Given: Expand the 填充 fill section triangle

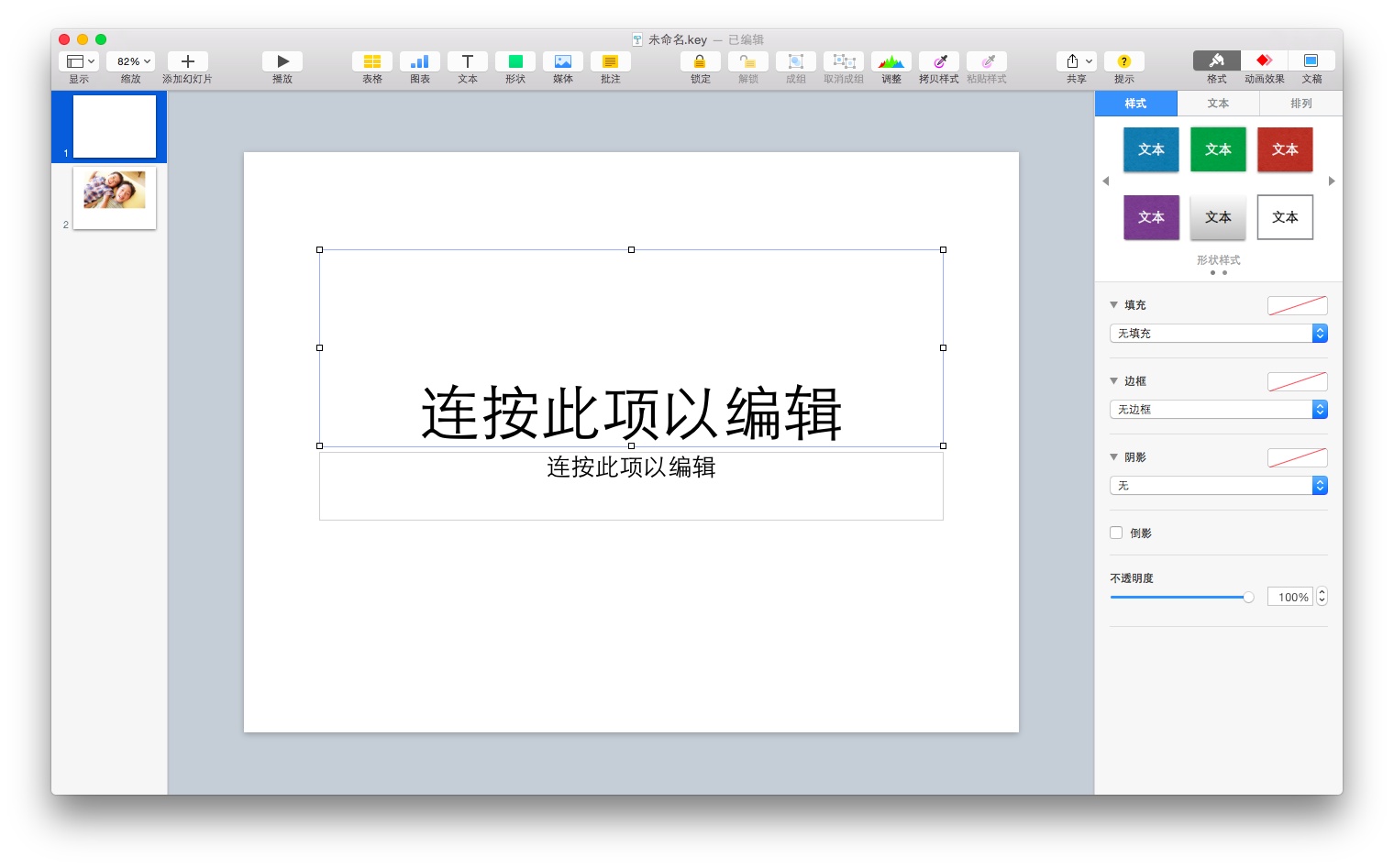Looking at the screenshot, I should point(1113,304).
